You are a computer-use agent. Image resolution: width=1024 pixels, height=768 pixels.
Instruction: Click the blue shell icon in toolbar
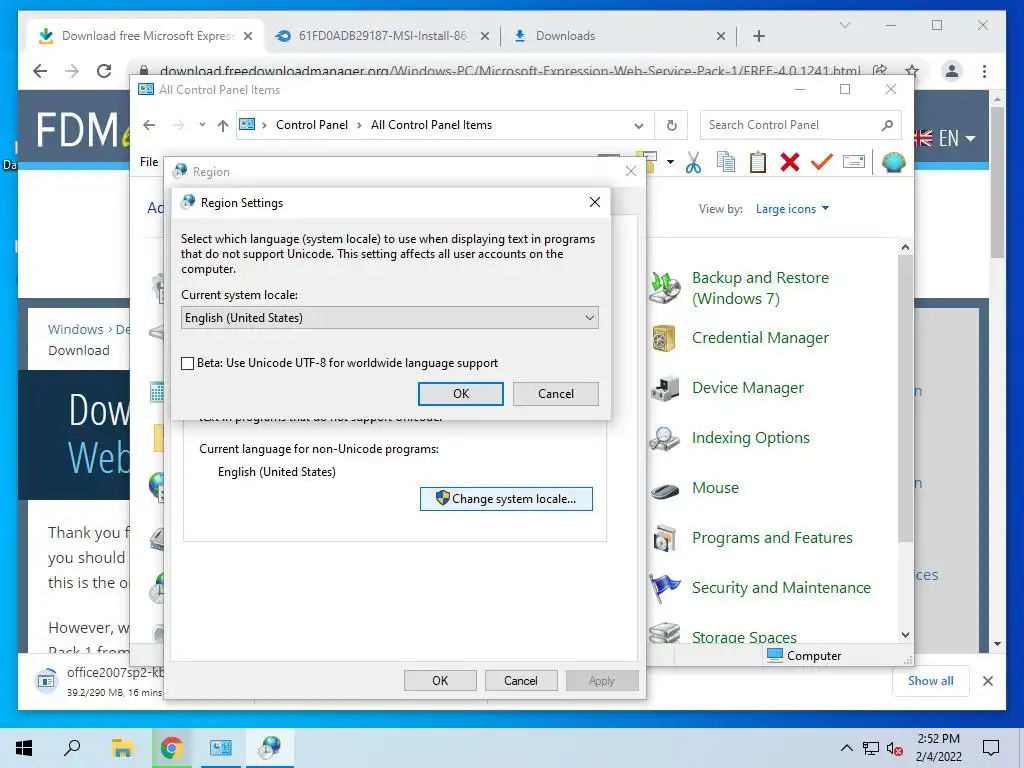(x=893, y=162)
